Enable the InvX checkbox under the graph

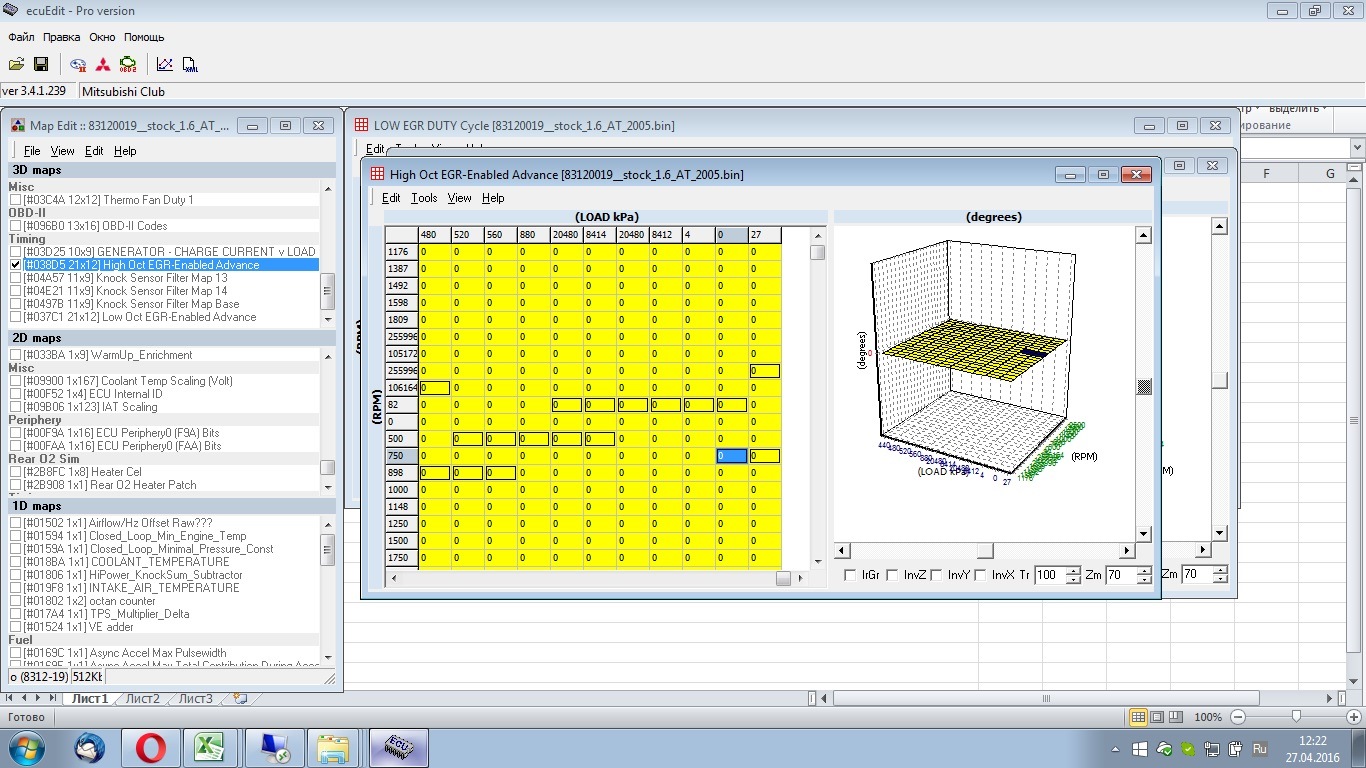(x=980, y=575)
